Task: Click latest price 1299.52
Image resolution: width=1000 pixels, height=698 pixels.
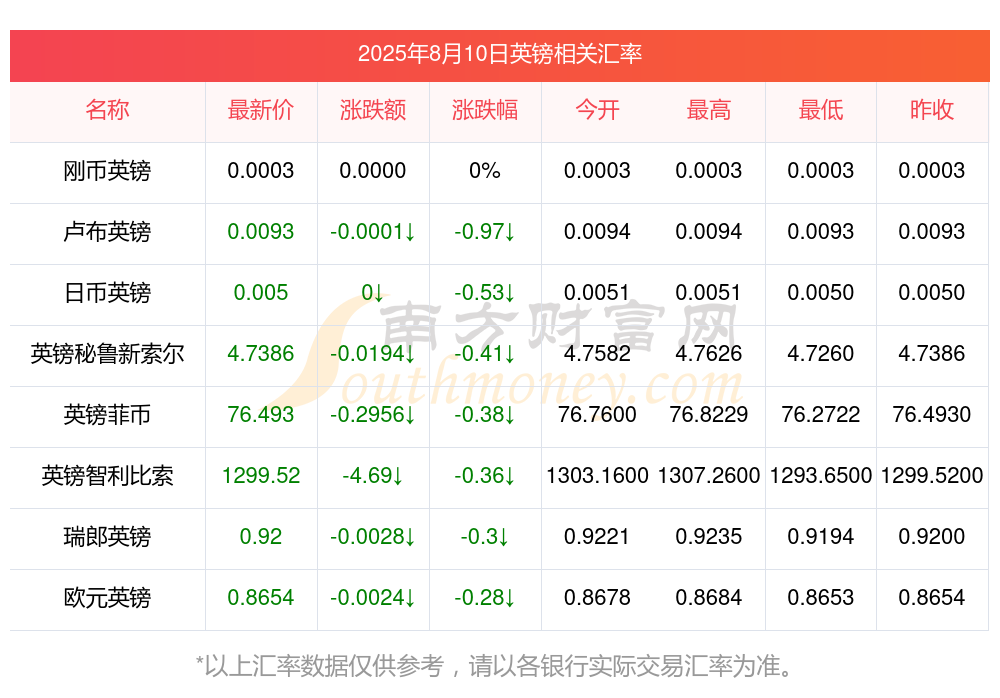Action: (261, 476)
